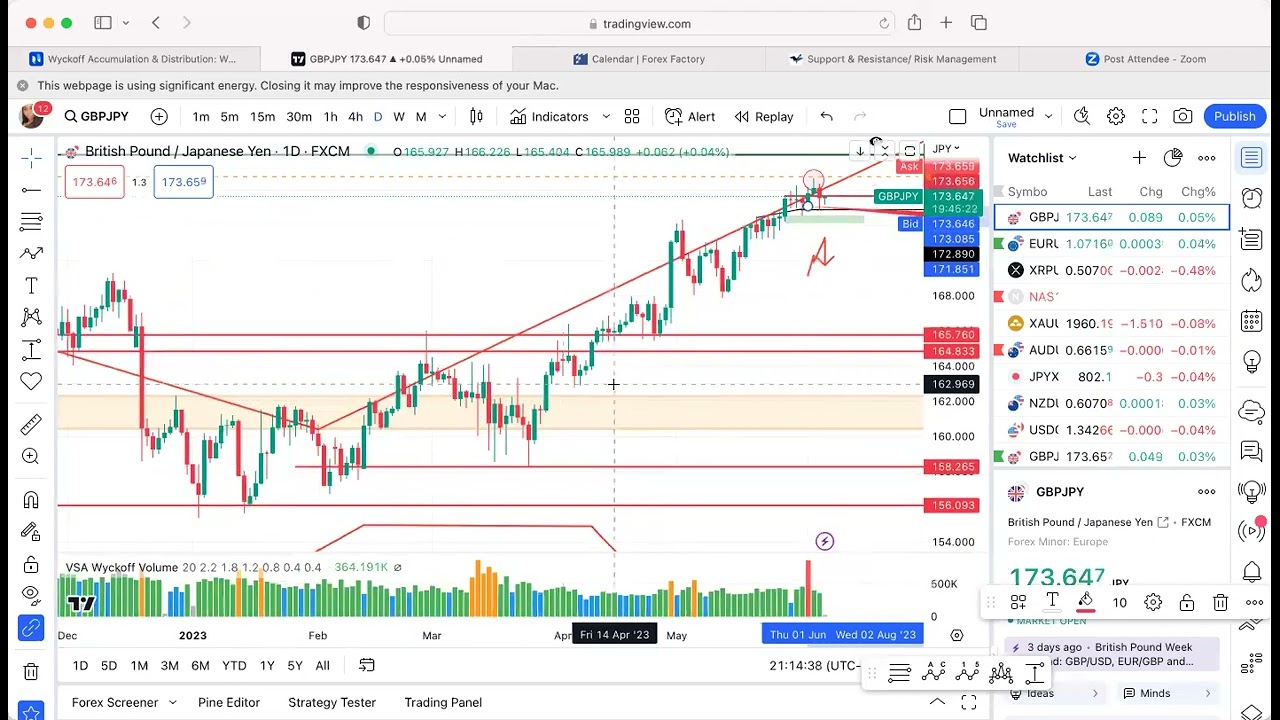Select the XAUUSD row in watchlist
Image resolution: width=1280 pixels, height=720 pixels.
click(1111, 324)
